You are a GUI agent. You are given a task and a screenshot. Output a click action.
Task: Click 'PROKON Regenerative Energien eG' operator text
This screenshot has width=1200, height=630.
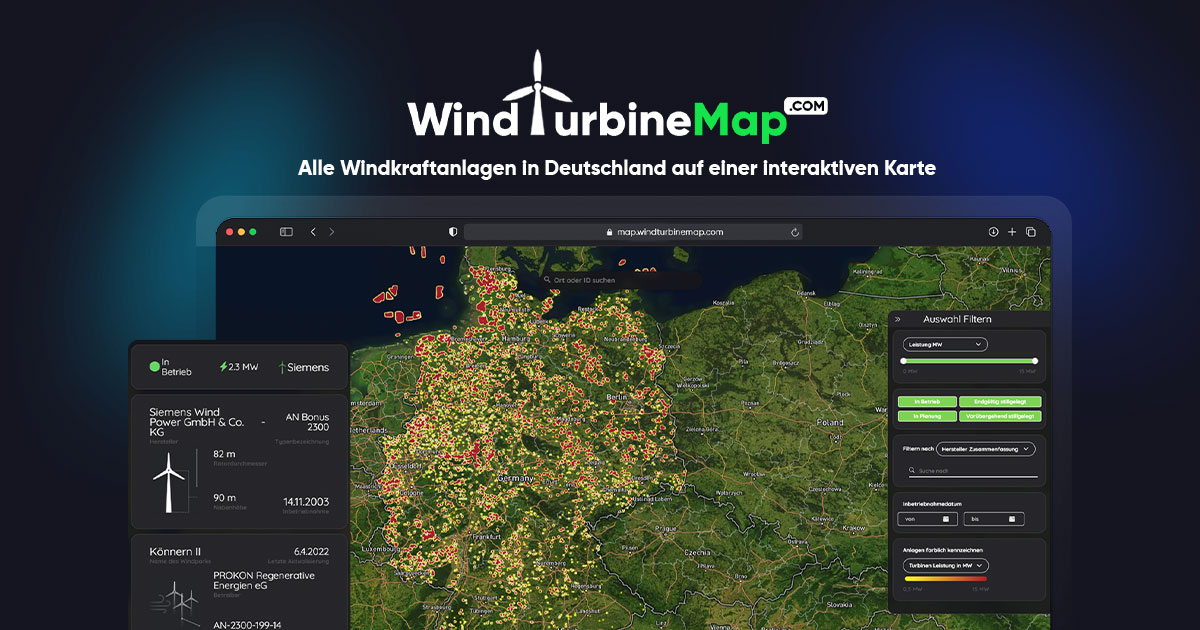[x=264, y=581]
